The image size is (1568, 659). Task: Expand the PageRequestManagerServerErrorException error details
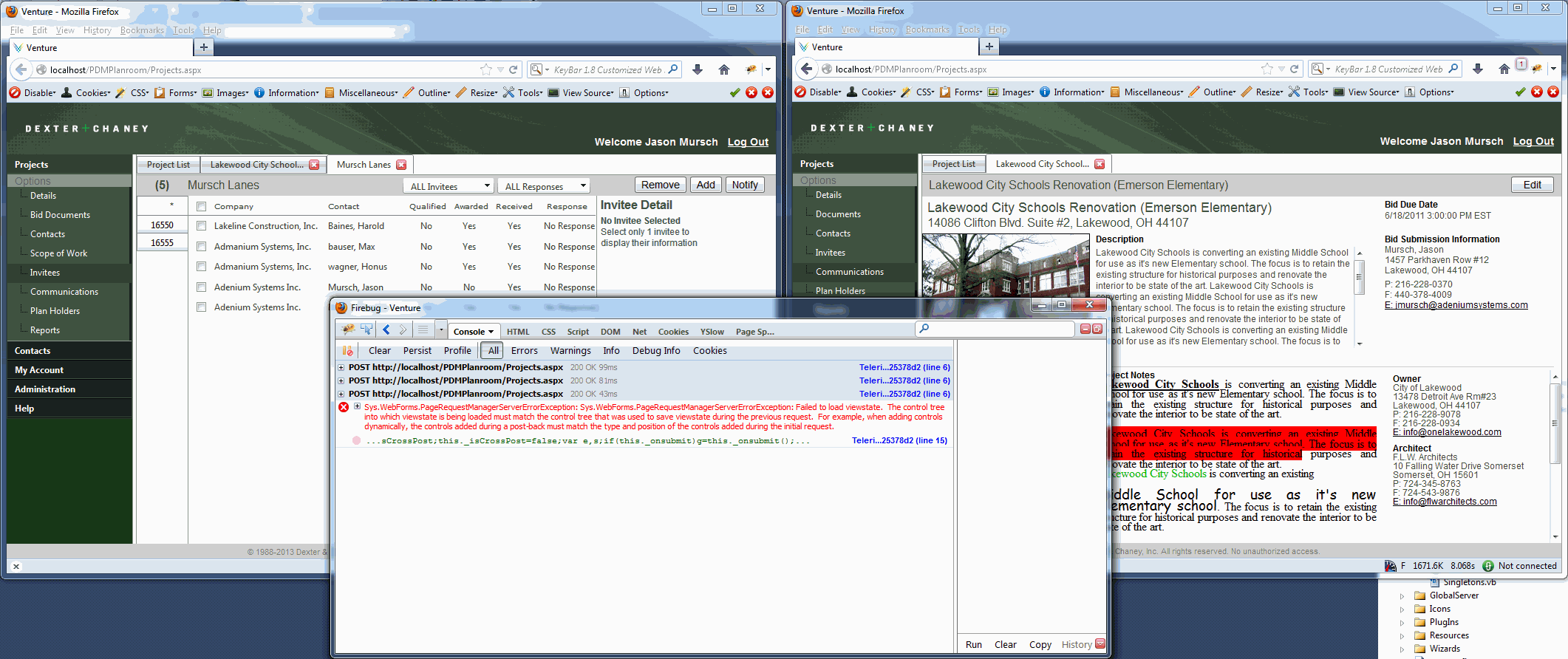coord(358,406)
